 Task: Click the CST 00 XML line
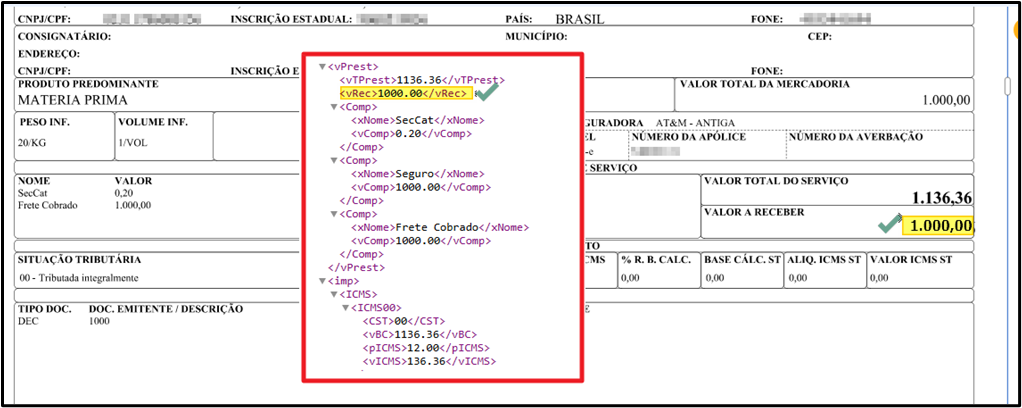[404, 321]
